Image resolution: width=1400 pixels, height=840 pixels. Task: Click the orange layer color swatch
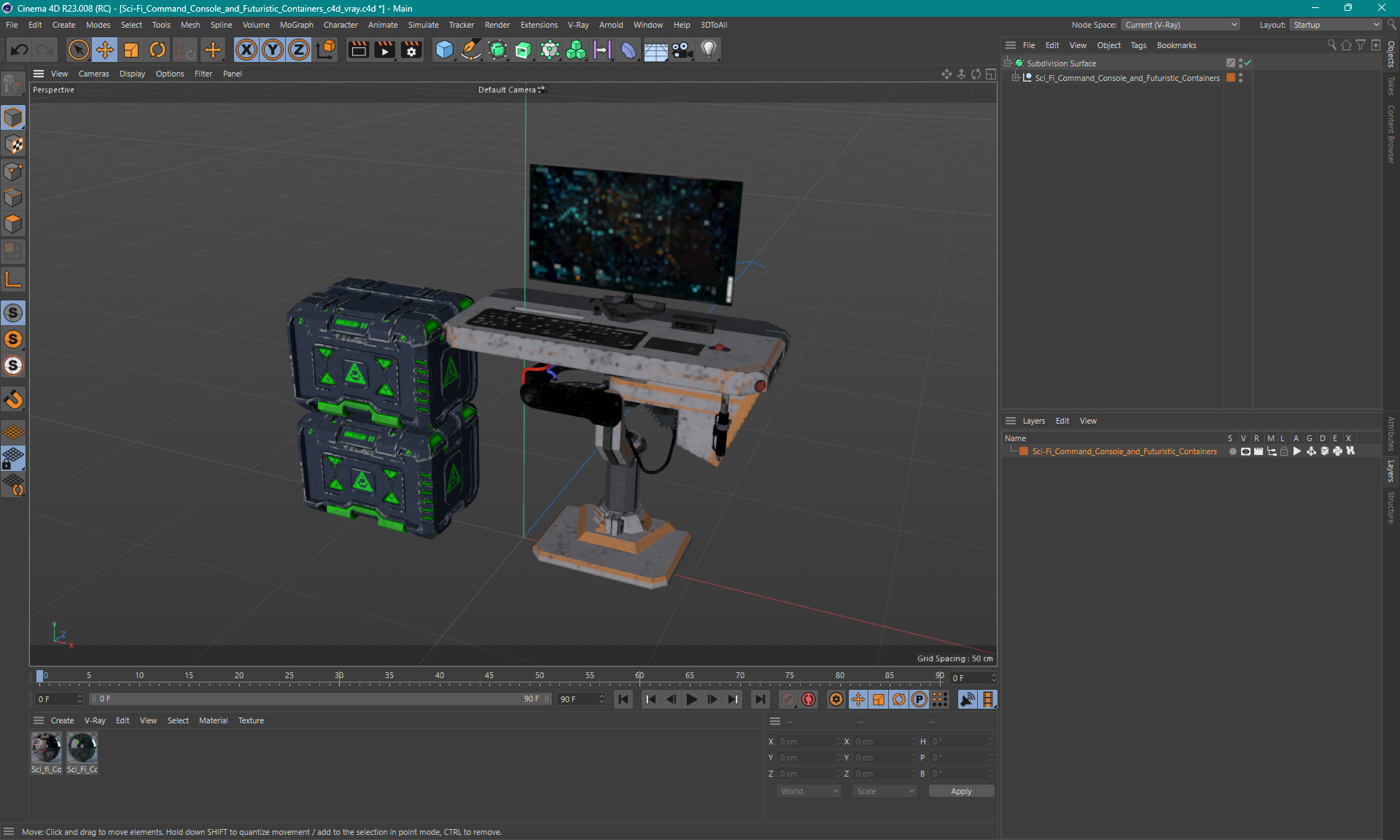(x=1024, y=451)
